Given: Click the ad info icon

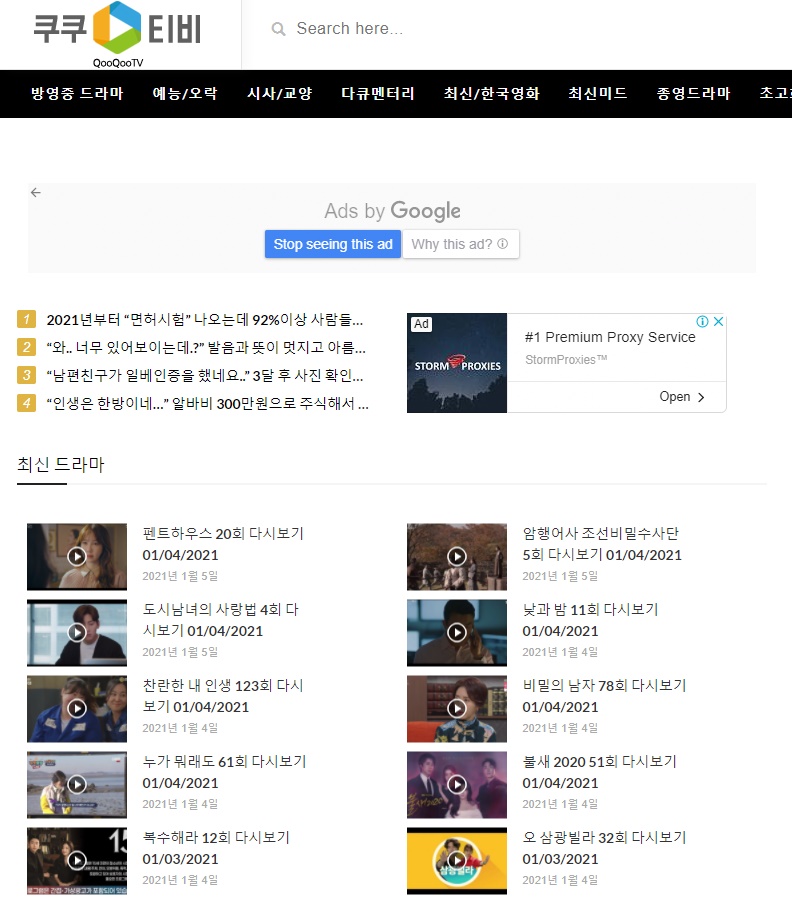Looking at the screenshot, I should click(x=702, y=321).
